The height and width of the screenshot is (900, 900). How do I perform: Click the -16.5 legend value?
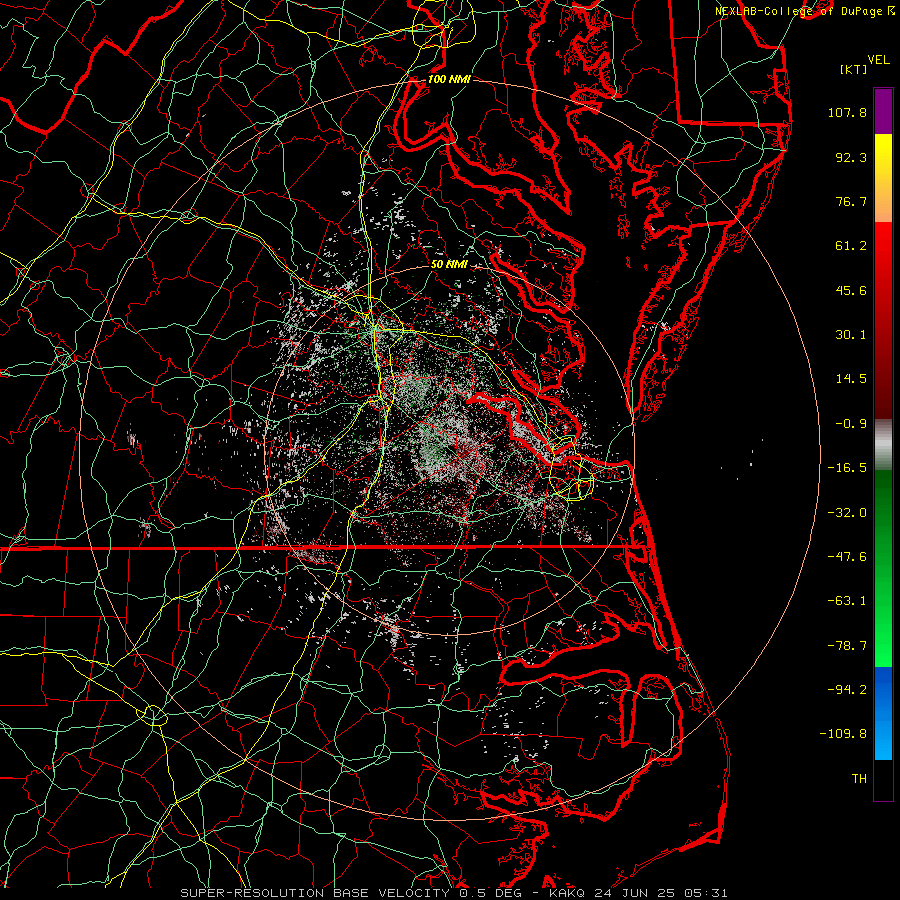pos(847,468)
